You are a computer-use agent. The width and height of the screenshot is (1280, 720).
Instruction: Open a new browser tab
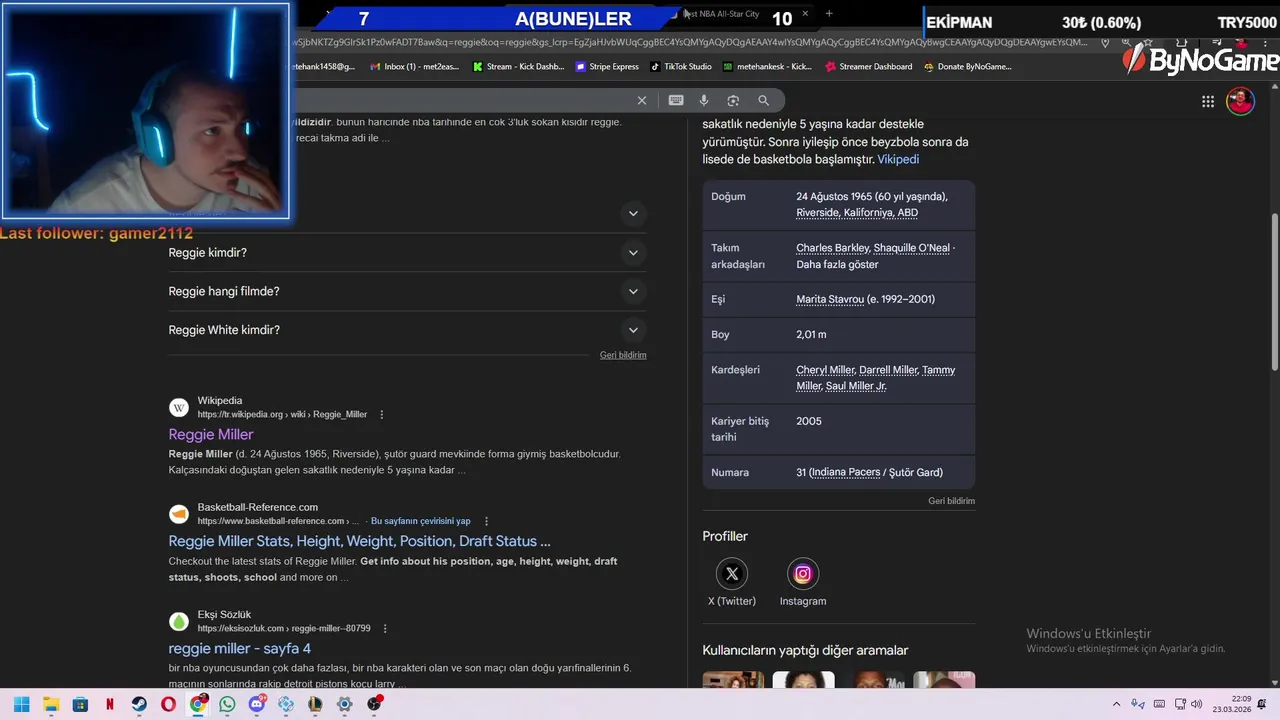pyautogui.click(x=829, y=14)
